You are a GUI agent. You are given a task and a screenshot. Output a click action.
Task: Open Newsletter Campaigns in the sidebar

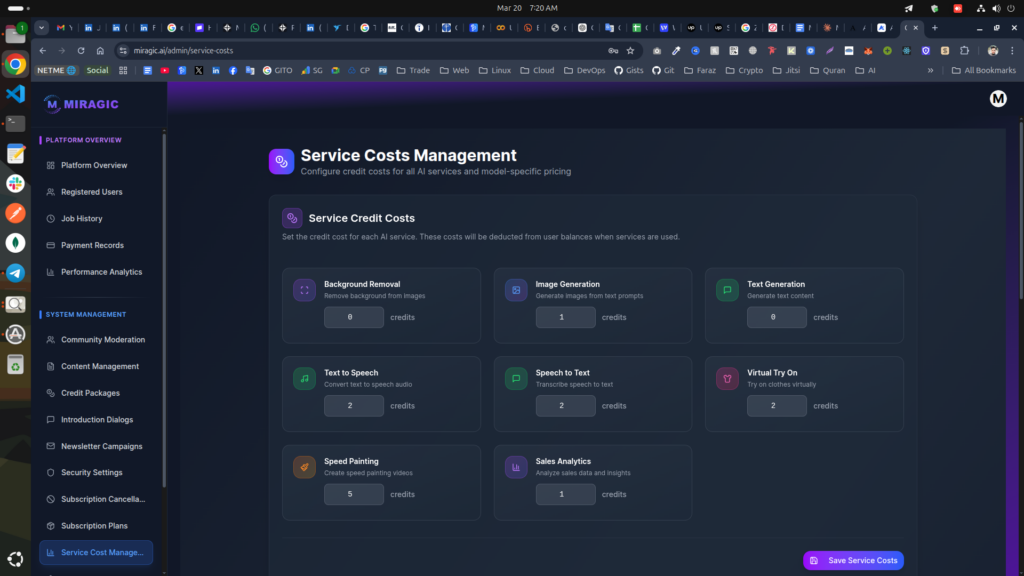point(95,446)
